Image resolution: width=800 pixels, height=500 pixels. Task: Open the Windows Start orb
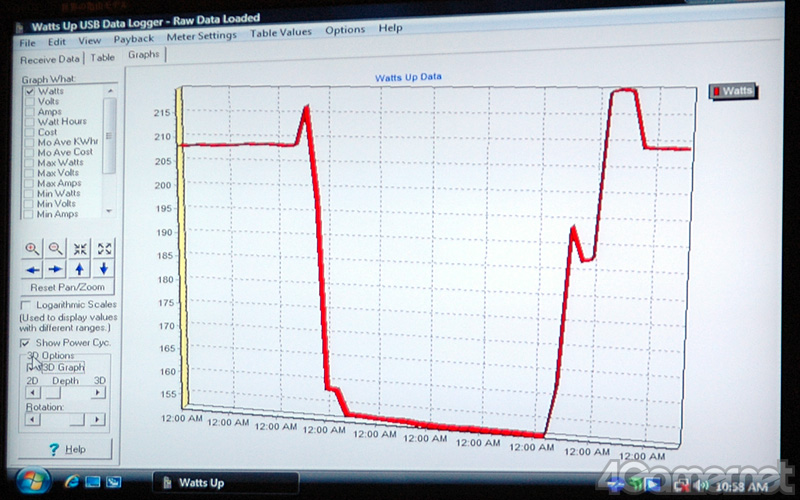click(34, 481)
